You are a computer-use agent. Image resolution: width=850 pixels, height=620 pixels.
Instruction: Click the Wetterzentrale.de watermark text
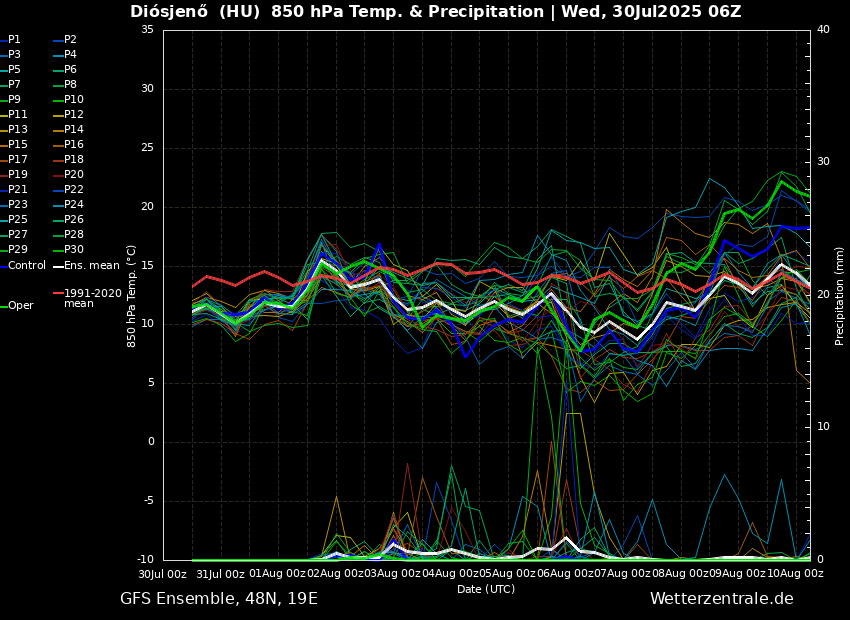pyautogui.click(x=721, y=599)
